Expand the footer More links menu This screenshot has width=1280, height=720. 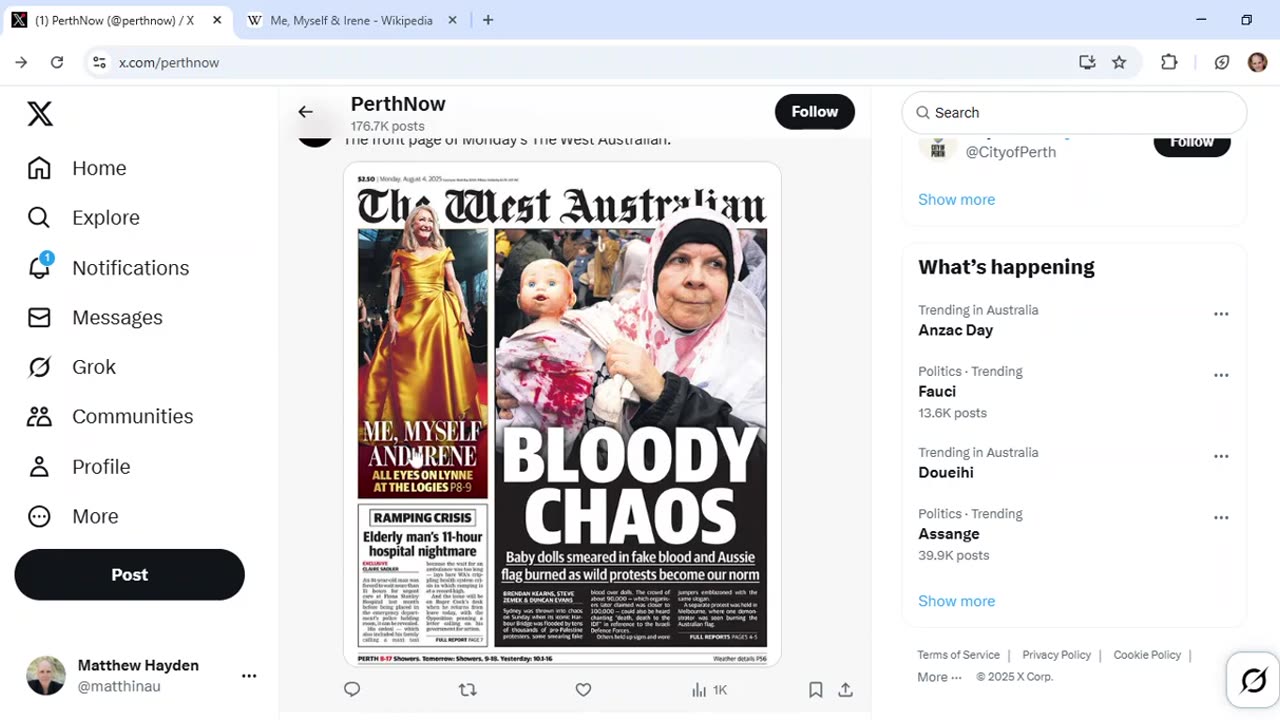click(x=940, y=677)
